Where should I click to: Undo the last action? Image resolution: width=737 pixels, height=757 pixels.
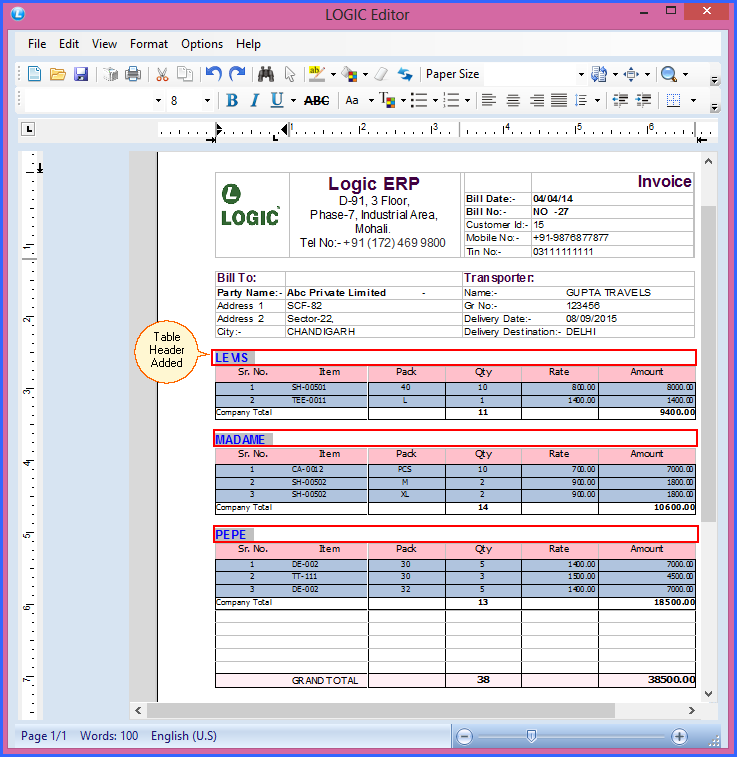tap(213, 74)
